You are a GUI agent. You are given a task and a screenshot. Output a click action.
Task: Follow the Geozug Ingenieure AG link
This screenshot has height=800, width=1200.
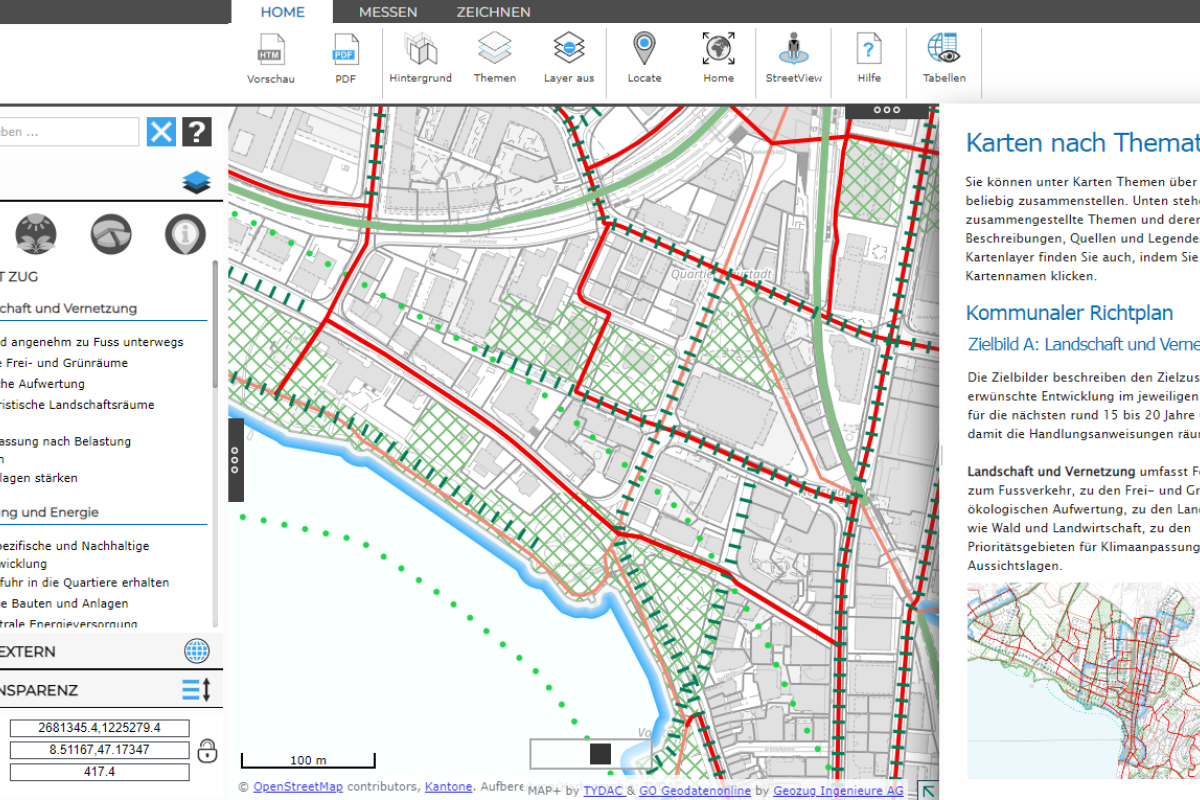pos(838,791)
